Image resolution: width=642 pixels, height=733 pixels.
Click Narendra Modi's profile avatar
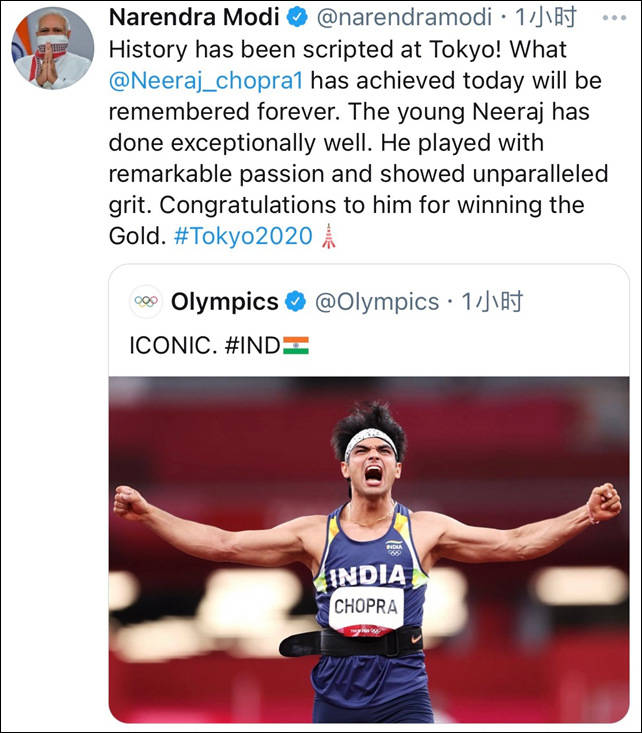(52, 48)
